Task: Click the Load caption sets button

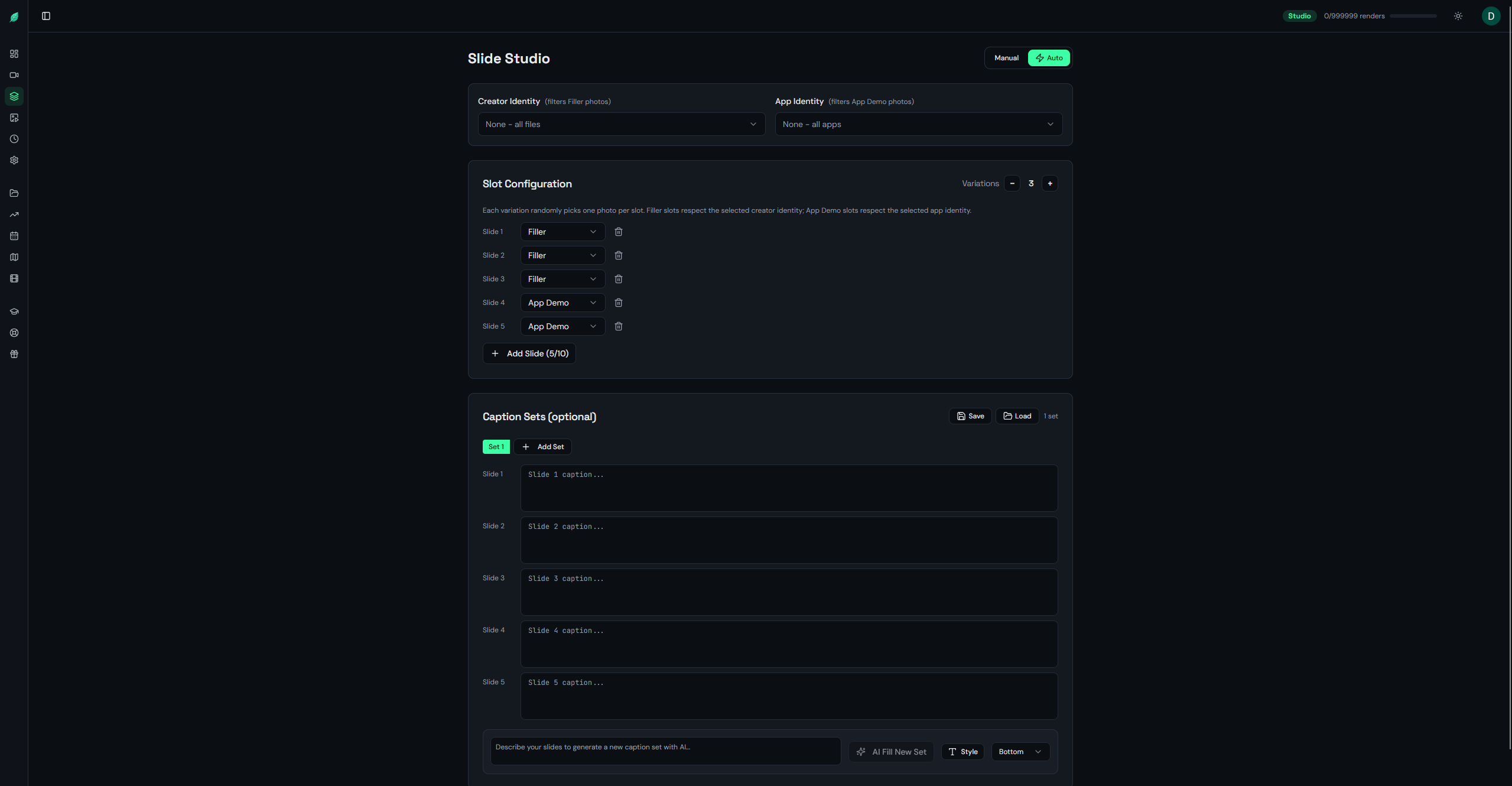Action: point(1017,416)
